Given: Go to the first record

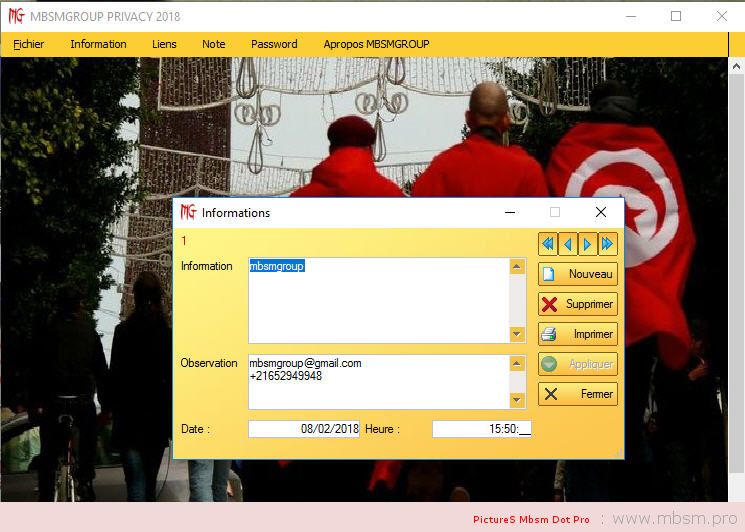Looking at the screenshot, I should 548,244.
